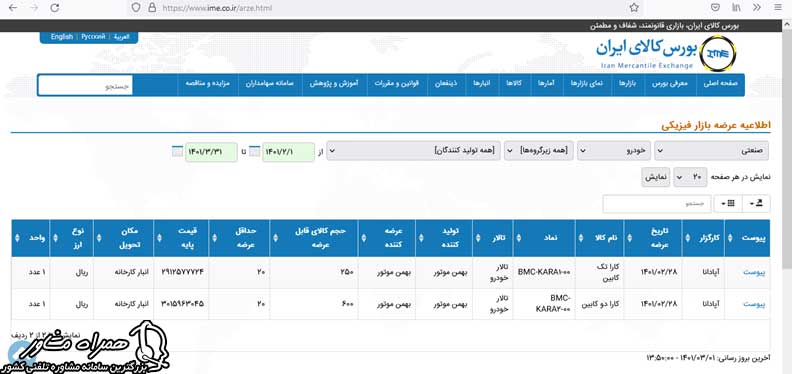Sort by حجم کالای قابل عرضه column
794x374 pixels.
pyautogui.click(x=314, y=238)
